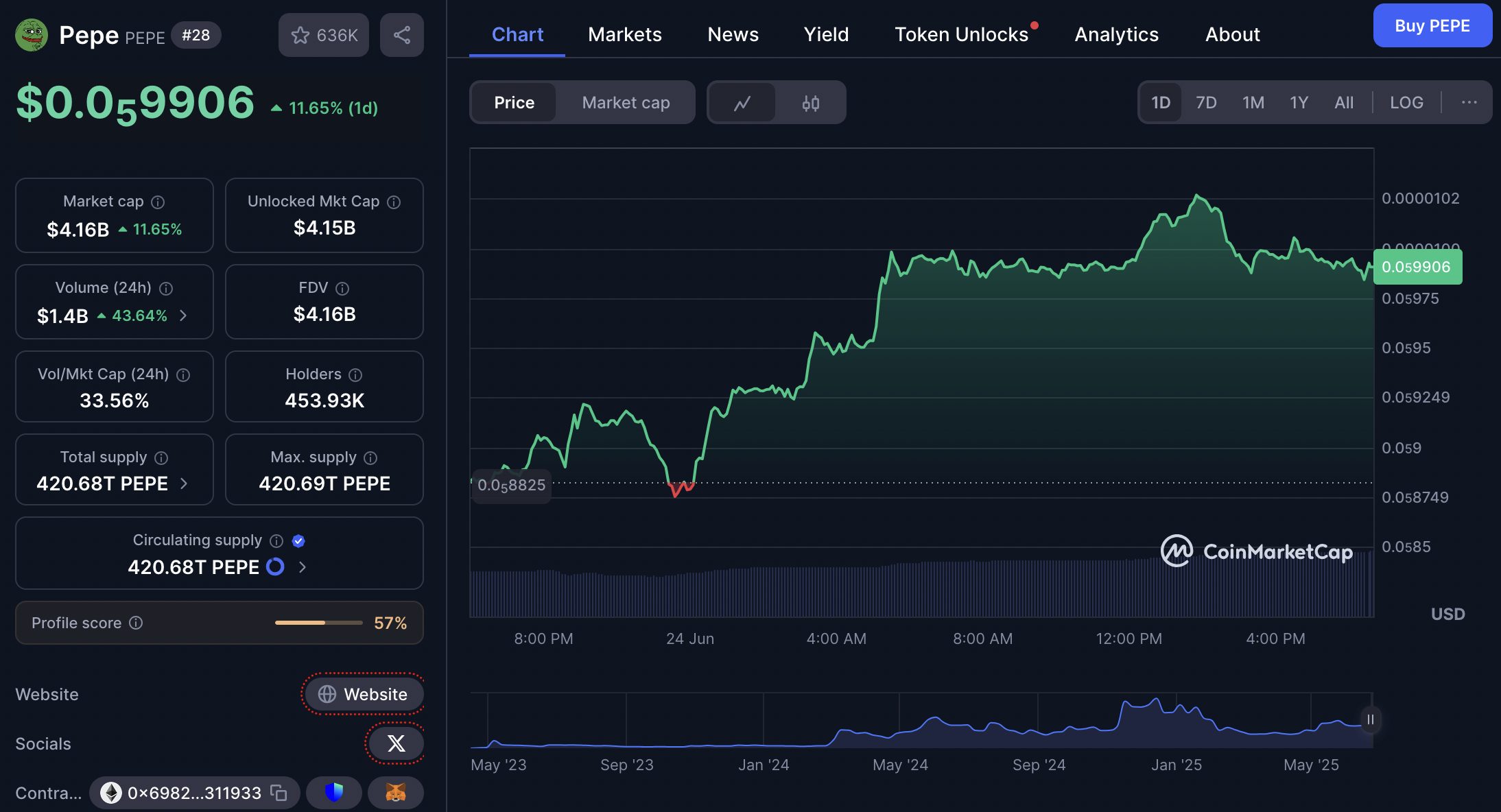
Task: Open FDV info icon
Action: (342, 288)
